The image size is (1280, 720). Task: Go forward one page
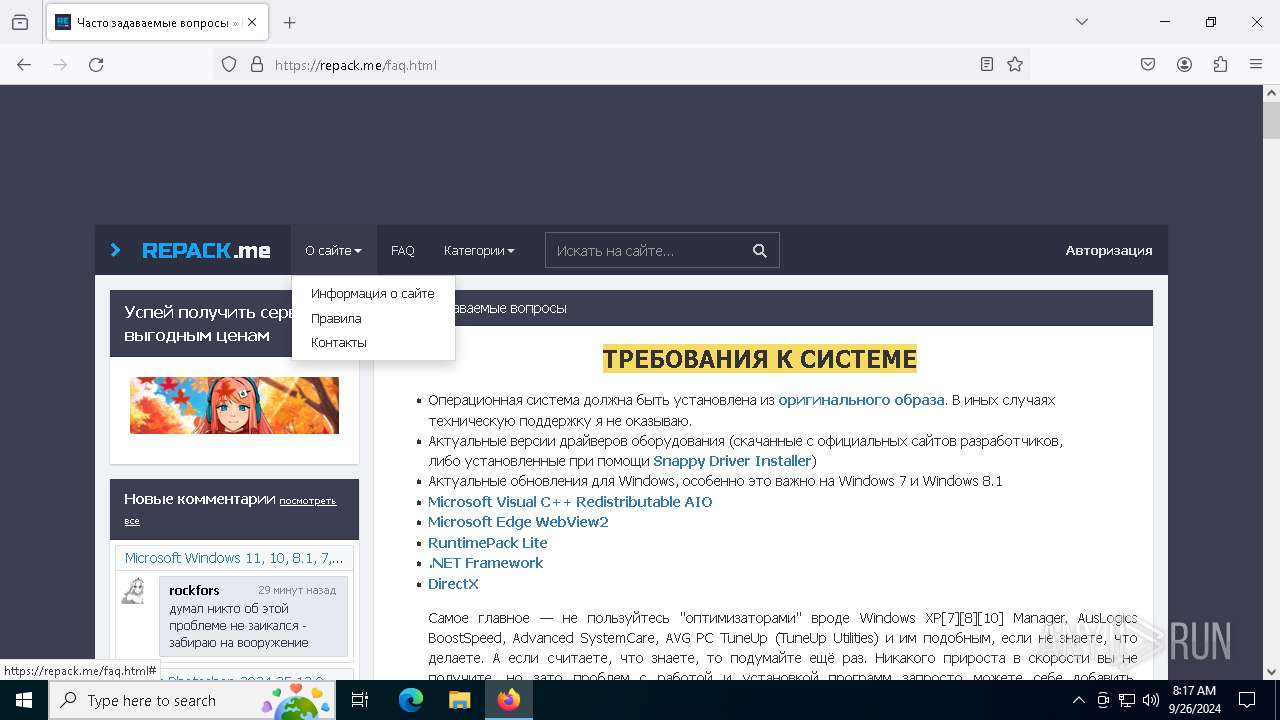[x=60, y=65]
